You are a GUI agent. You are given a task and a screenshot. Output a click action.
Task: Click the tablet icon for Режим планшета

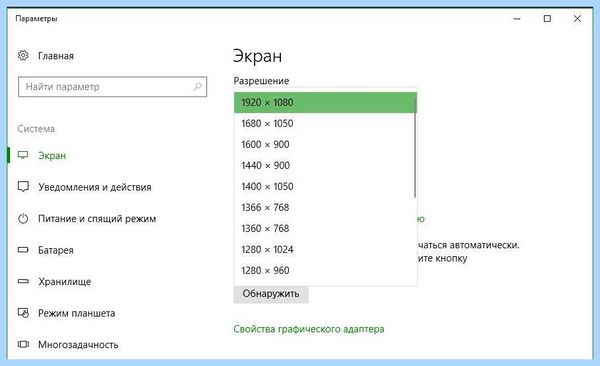(x=23, y=313)
